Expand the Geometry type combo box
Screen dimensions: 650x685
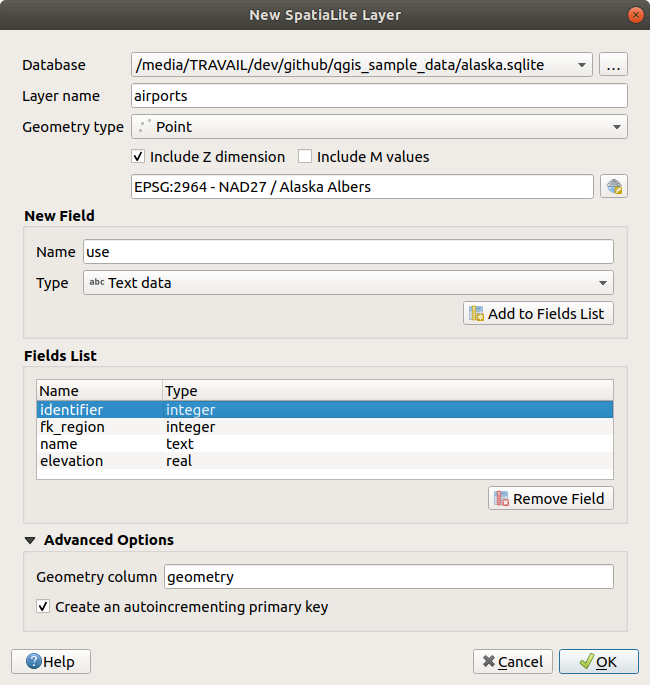tap(378, 127)
